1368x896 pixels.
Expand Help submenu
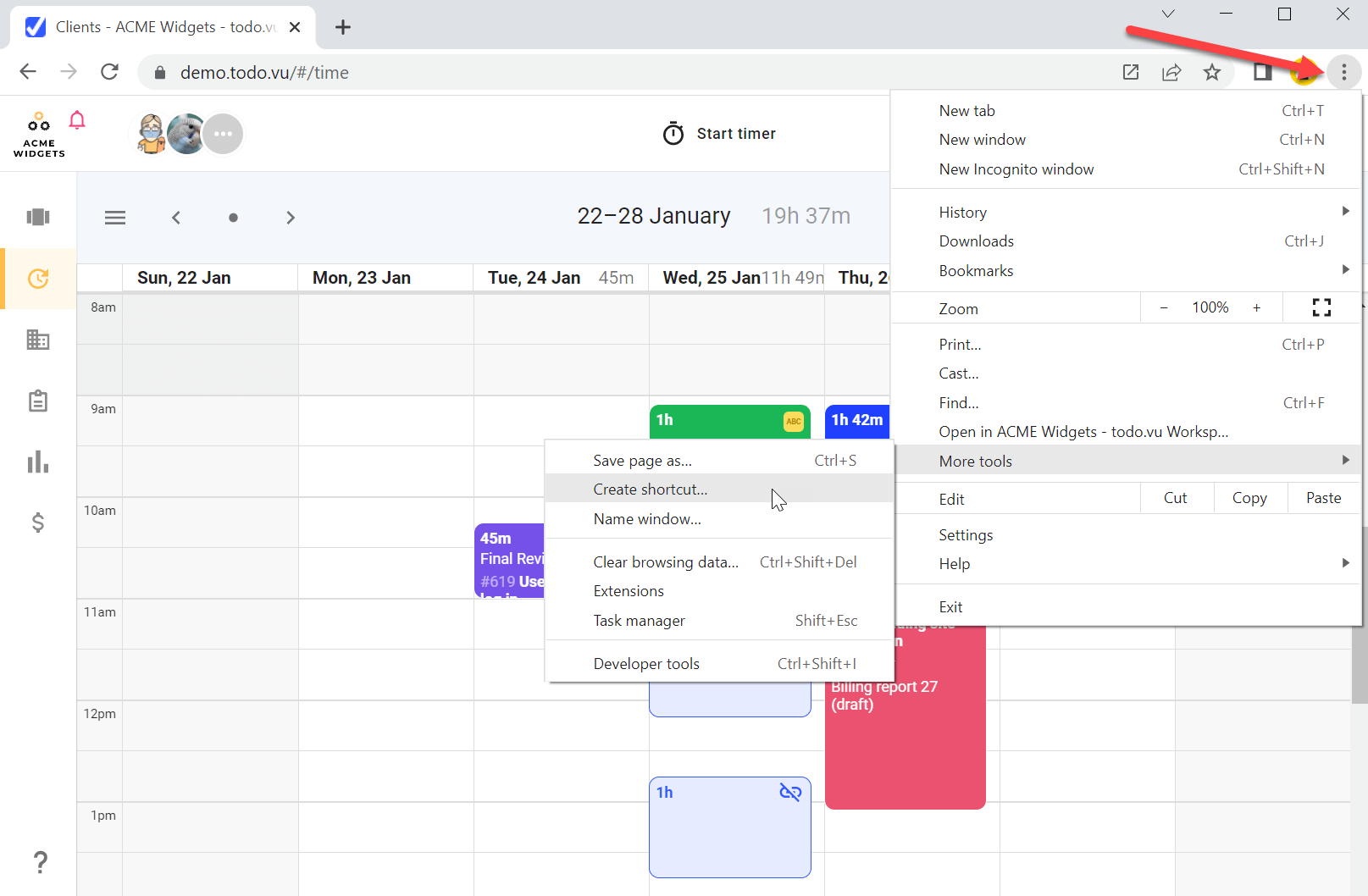(1126, 563)
